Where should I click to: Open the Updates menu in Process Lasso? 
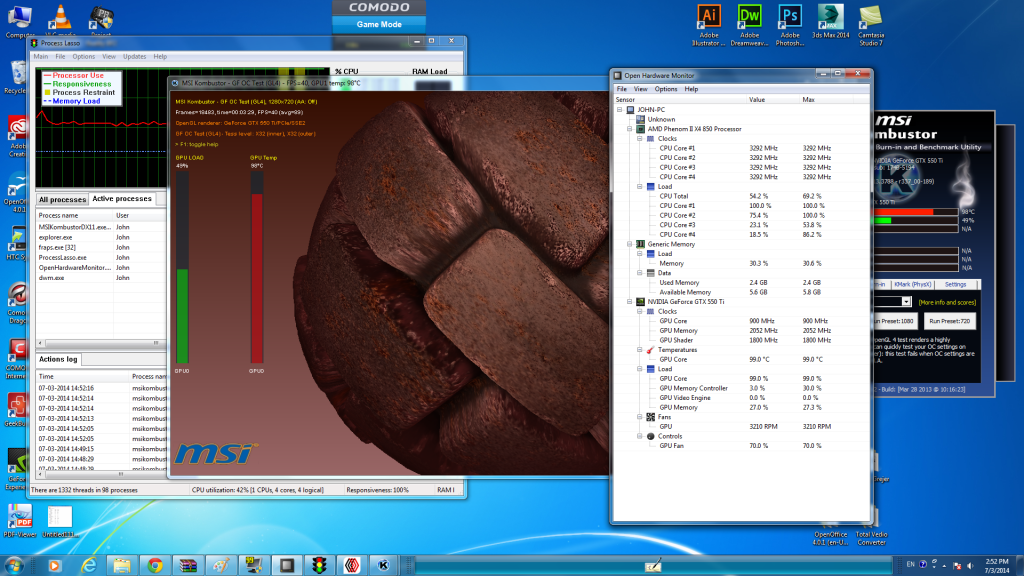(134, 57)
